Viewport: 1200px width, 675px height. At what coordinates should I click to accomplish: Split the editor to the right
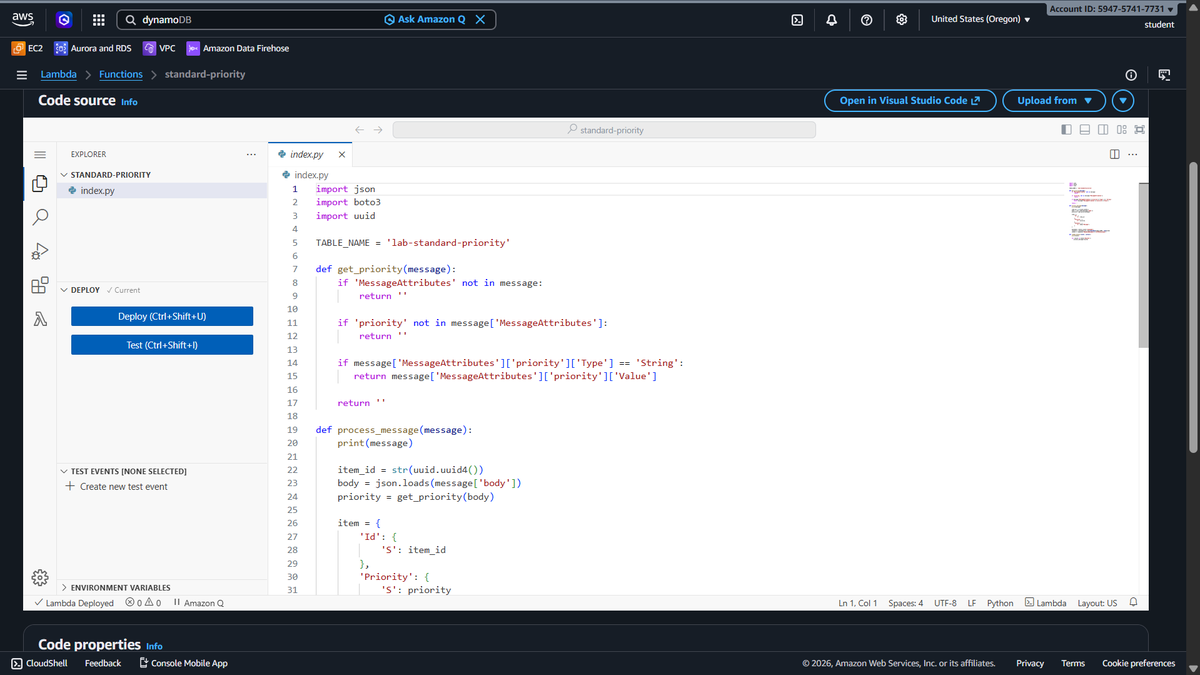[x=1114, y=155]
